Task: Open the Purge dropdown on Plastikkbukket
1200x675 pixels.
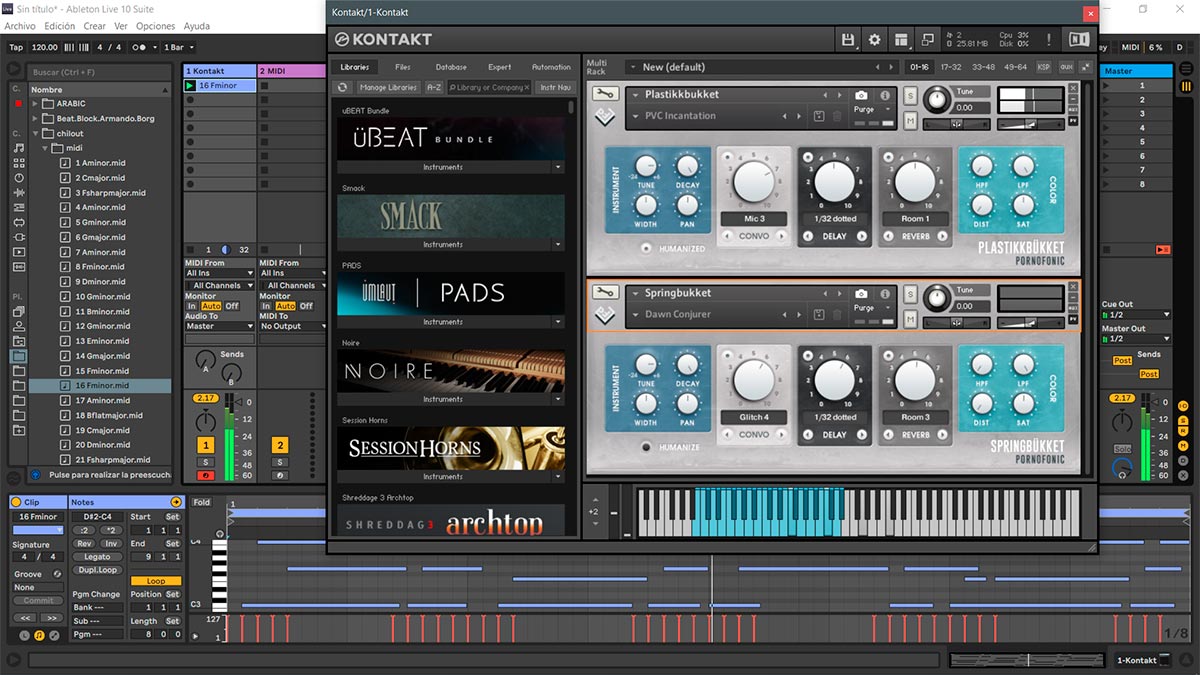Action: [870, 110]
